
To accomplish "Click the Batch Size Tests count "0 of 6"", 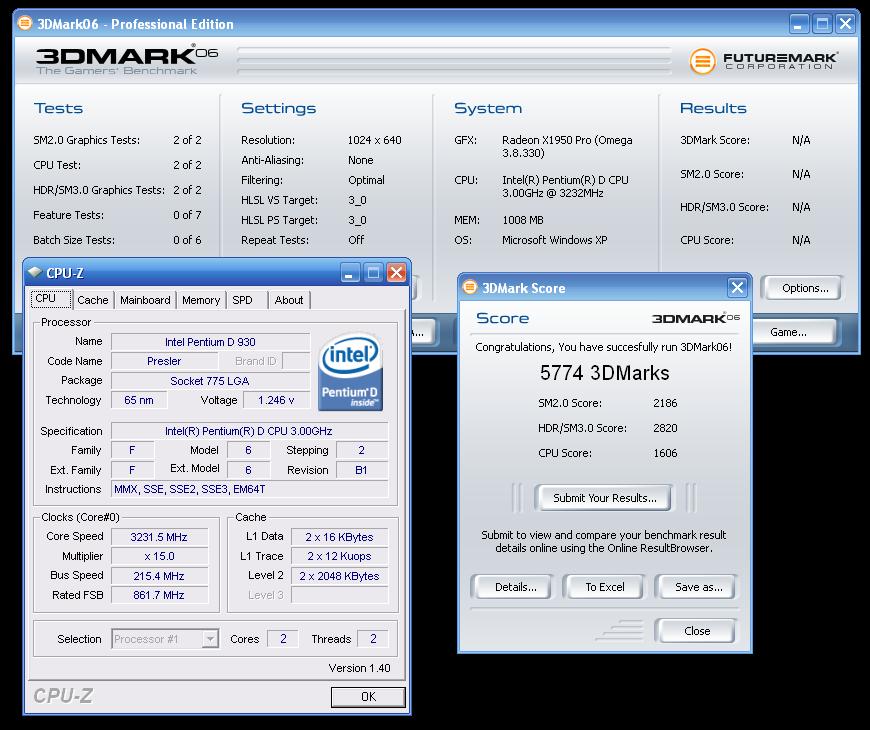I will pos(187,240).
